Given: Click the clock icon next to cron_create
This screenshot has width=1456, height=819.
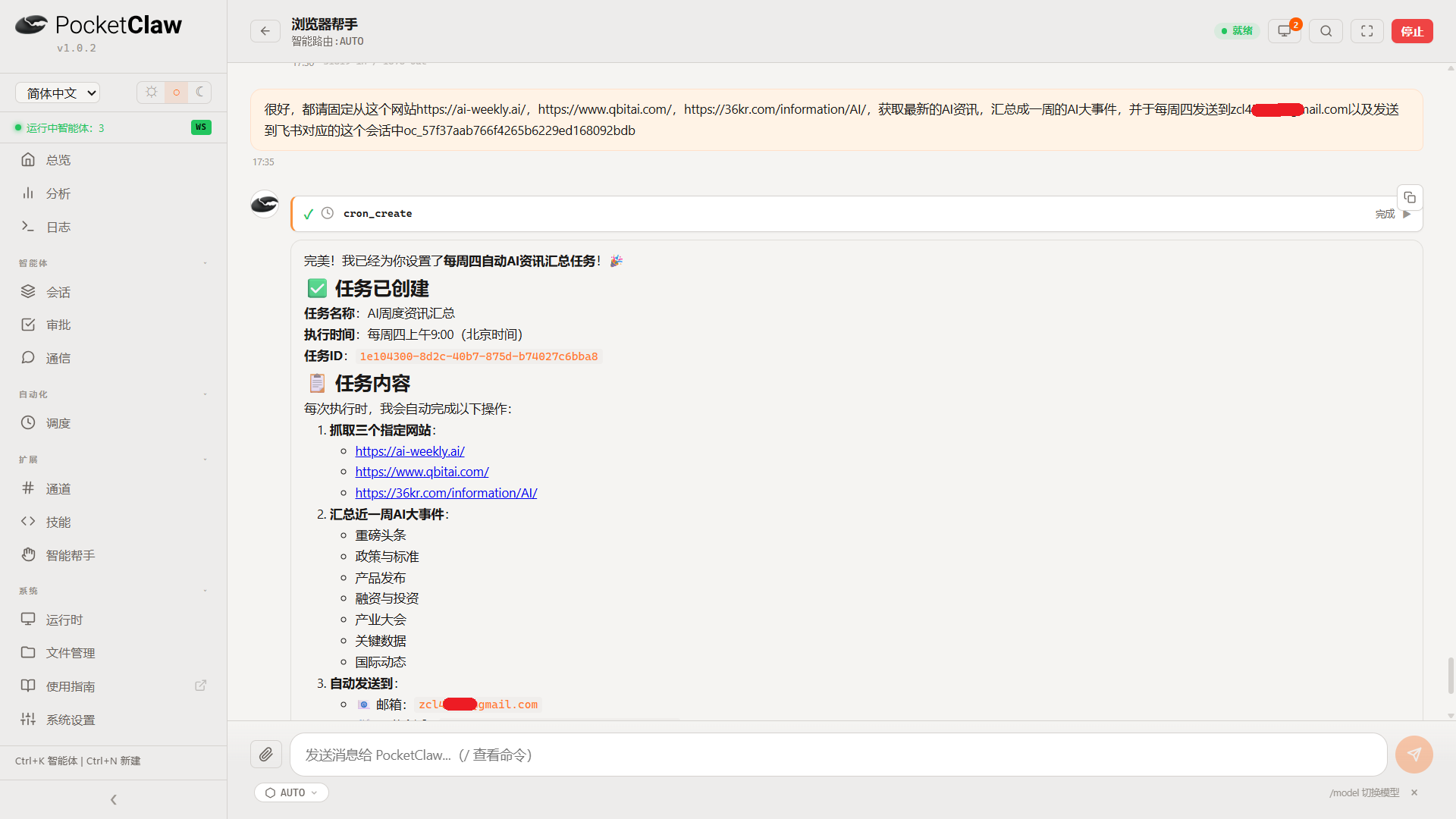Looking at the screenshot, I should pyautogui.click(x=328, y=213).
